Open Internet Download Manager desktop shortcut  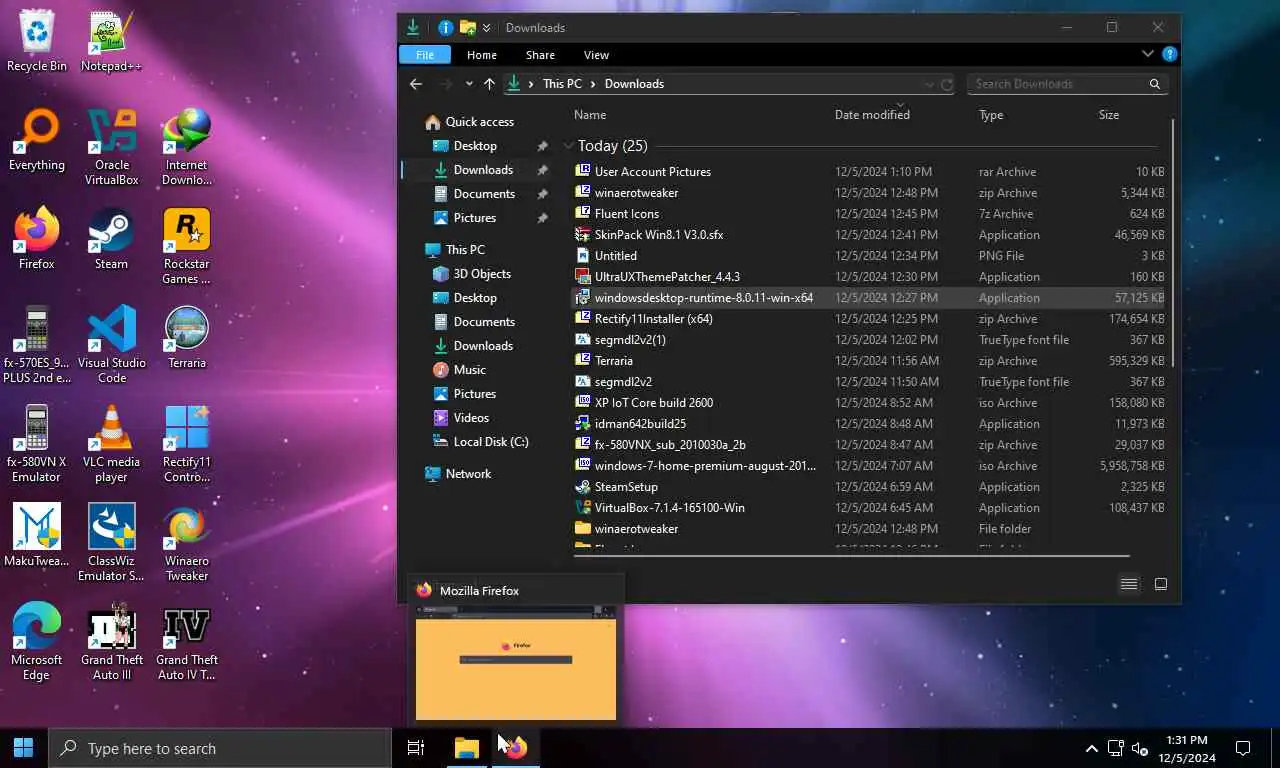tap(187, 147)
